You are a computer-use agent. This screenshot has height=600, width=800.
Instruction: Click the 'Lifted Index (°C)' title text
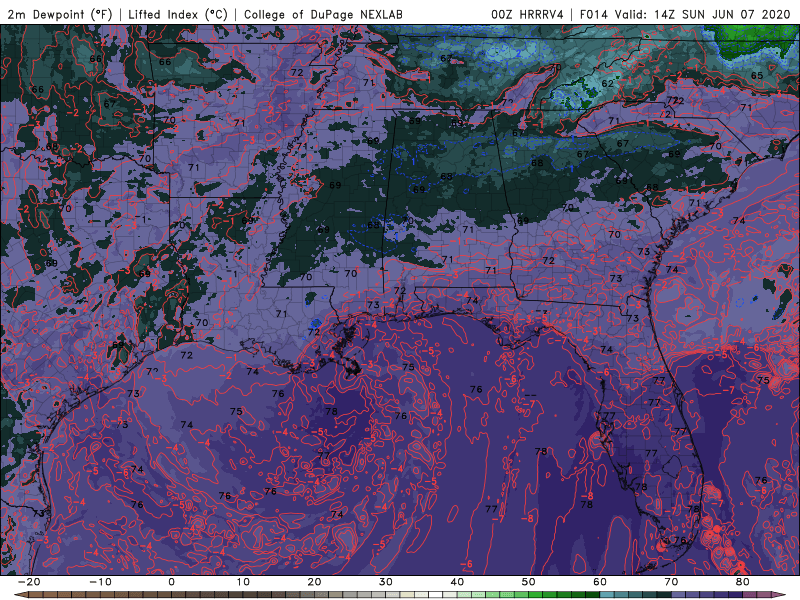pyautogui.click(x=178, y=14)
